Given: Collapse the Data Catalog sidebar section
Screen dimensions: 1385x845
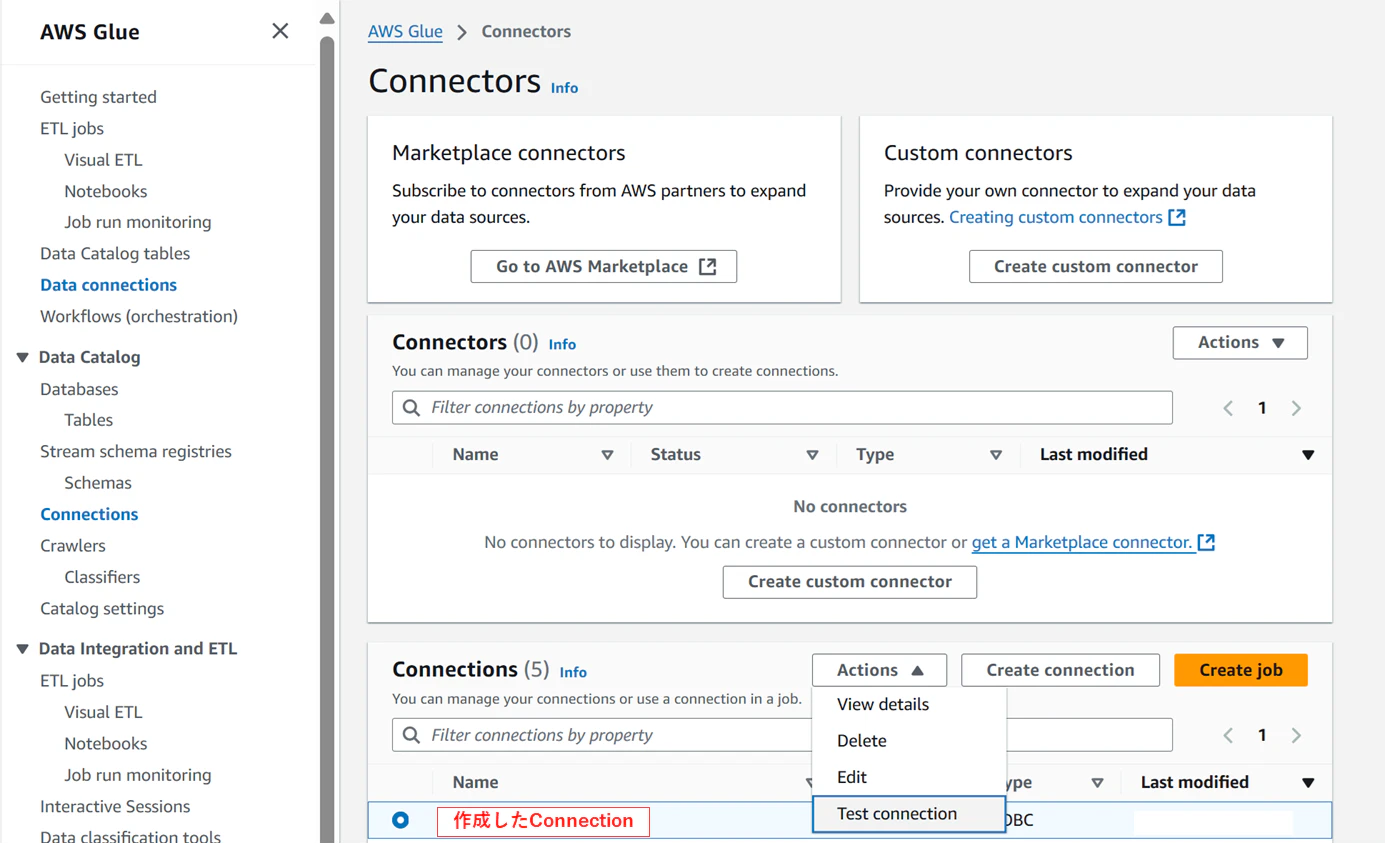Looking at the screenshot, I should (x=22, y=357).
